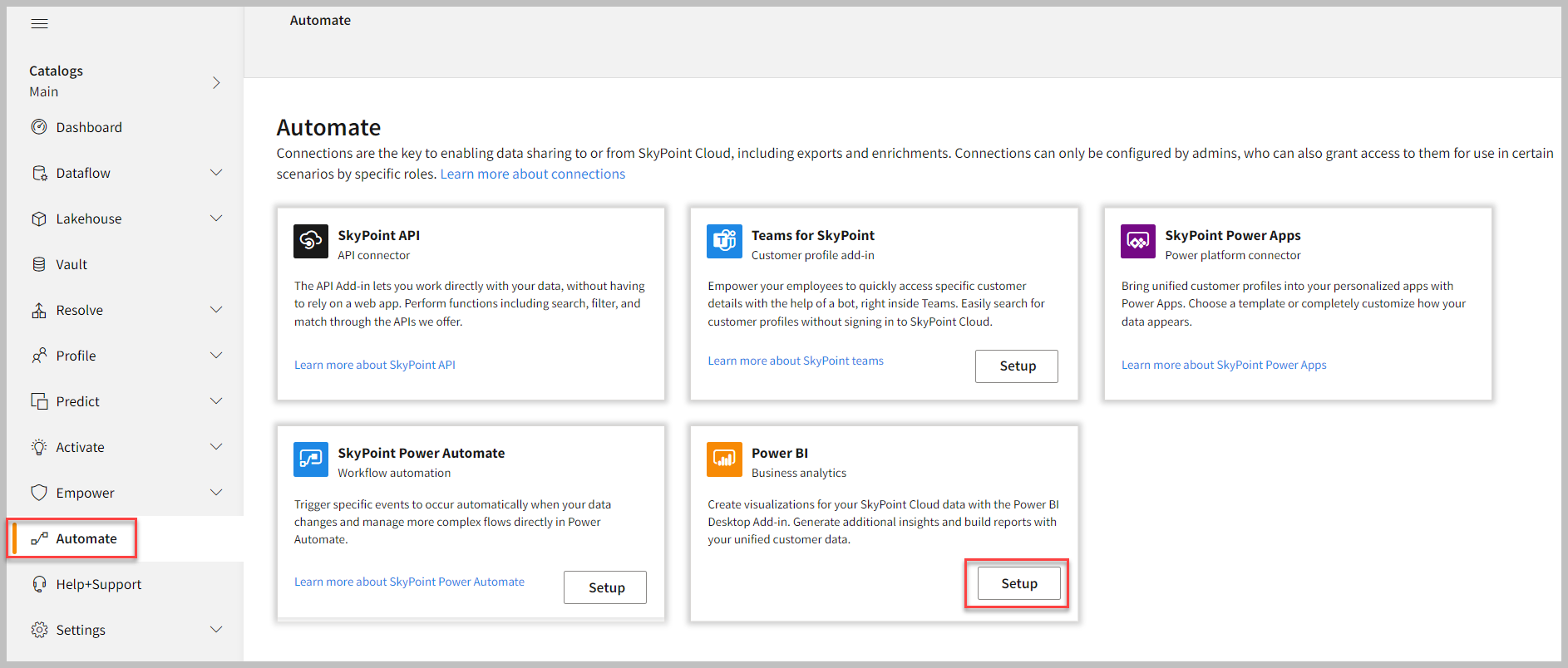Expand the Resolve submenu chevron

tap(216, 310)
